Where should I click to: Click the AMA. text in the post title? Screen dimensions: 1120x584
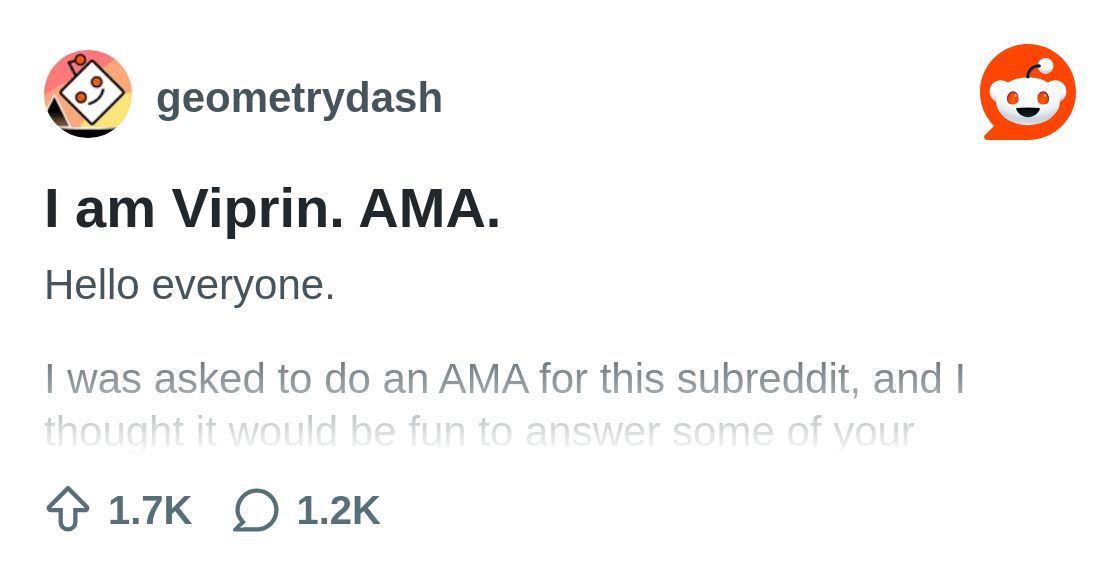click(430, 209)
